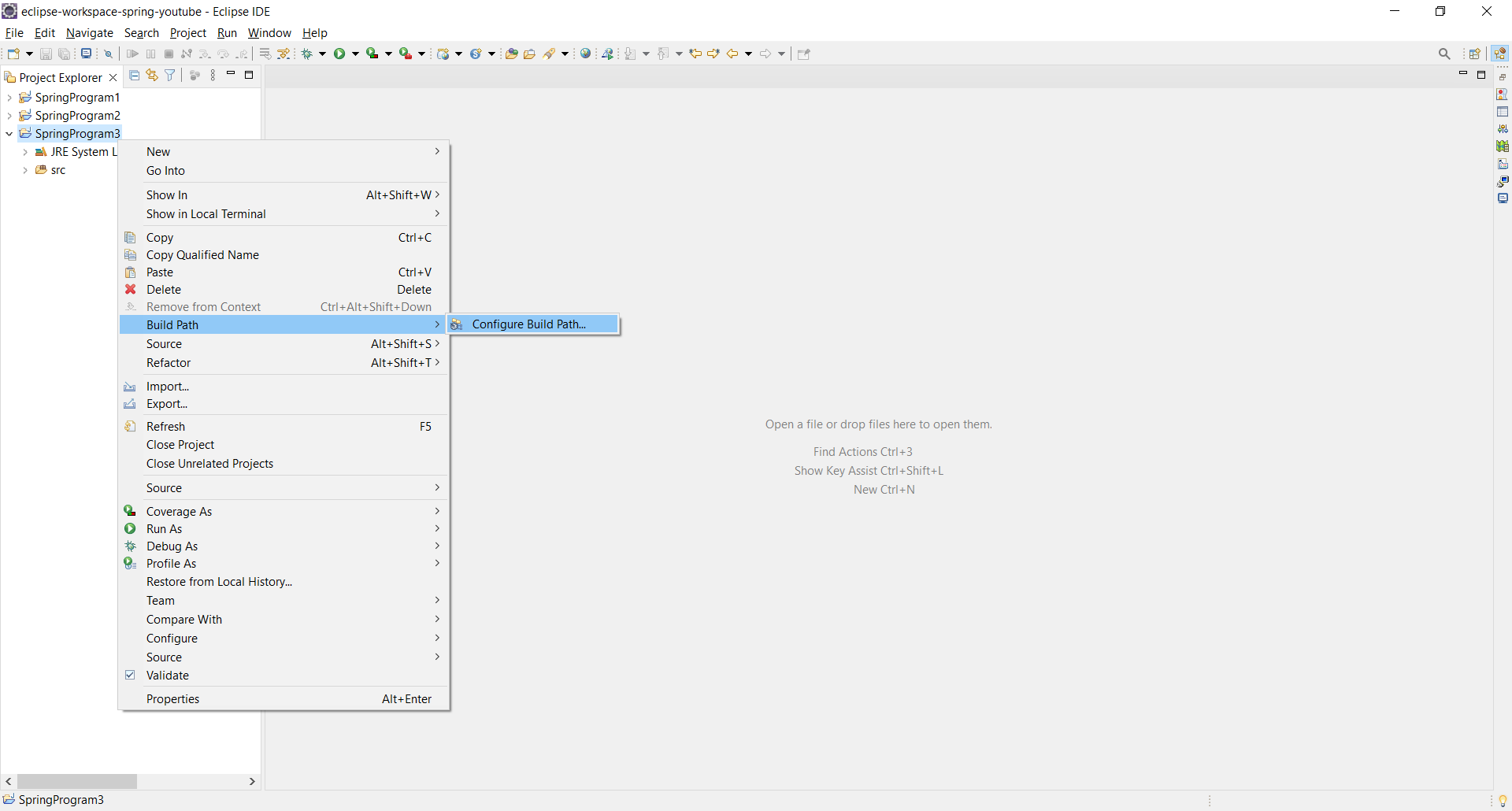
Task: Click the New Java Class icon
Action: point(476,54)
